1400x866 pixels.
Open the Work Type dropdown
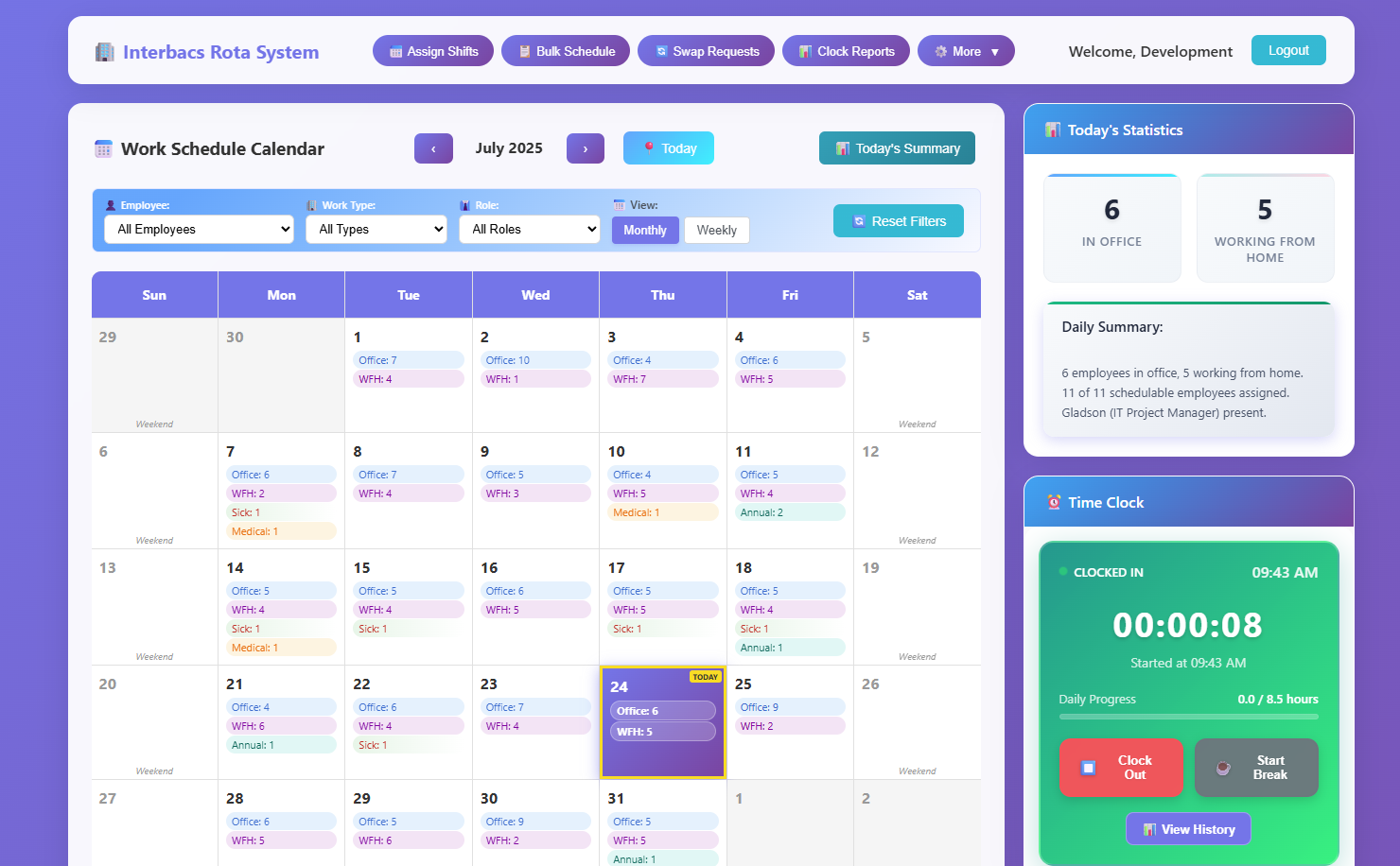tap(376, 229)
